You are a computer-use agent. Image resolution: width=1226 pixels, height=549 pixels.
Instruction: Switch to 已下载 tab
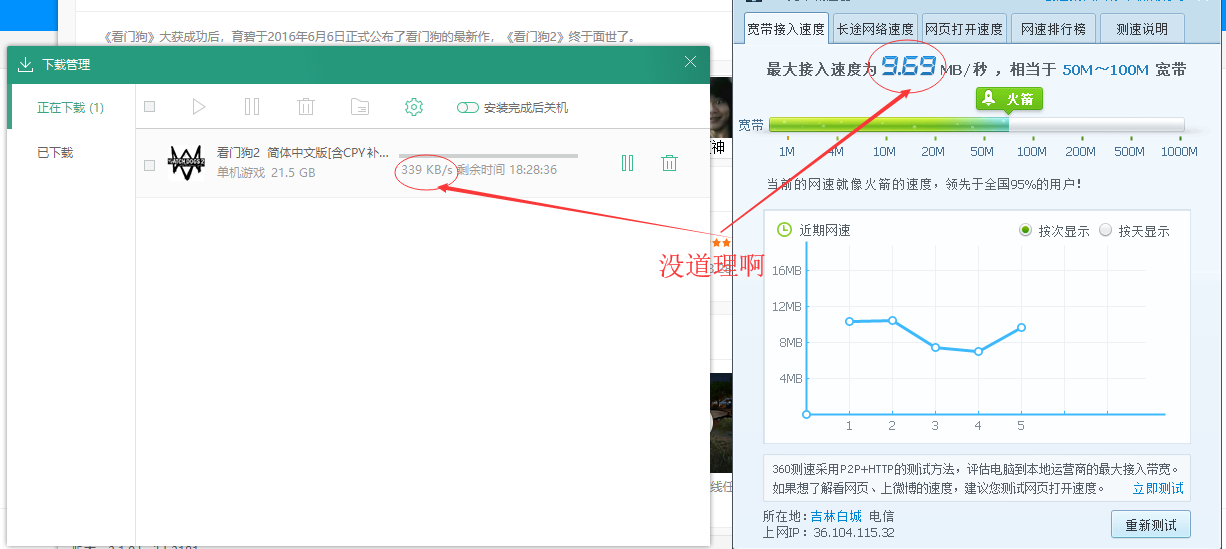click(x=55, y=153)
